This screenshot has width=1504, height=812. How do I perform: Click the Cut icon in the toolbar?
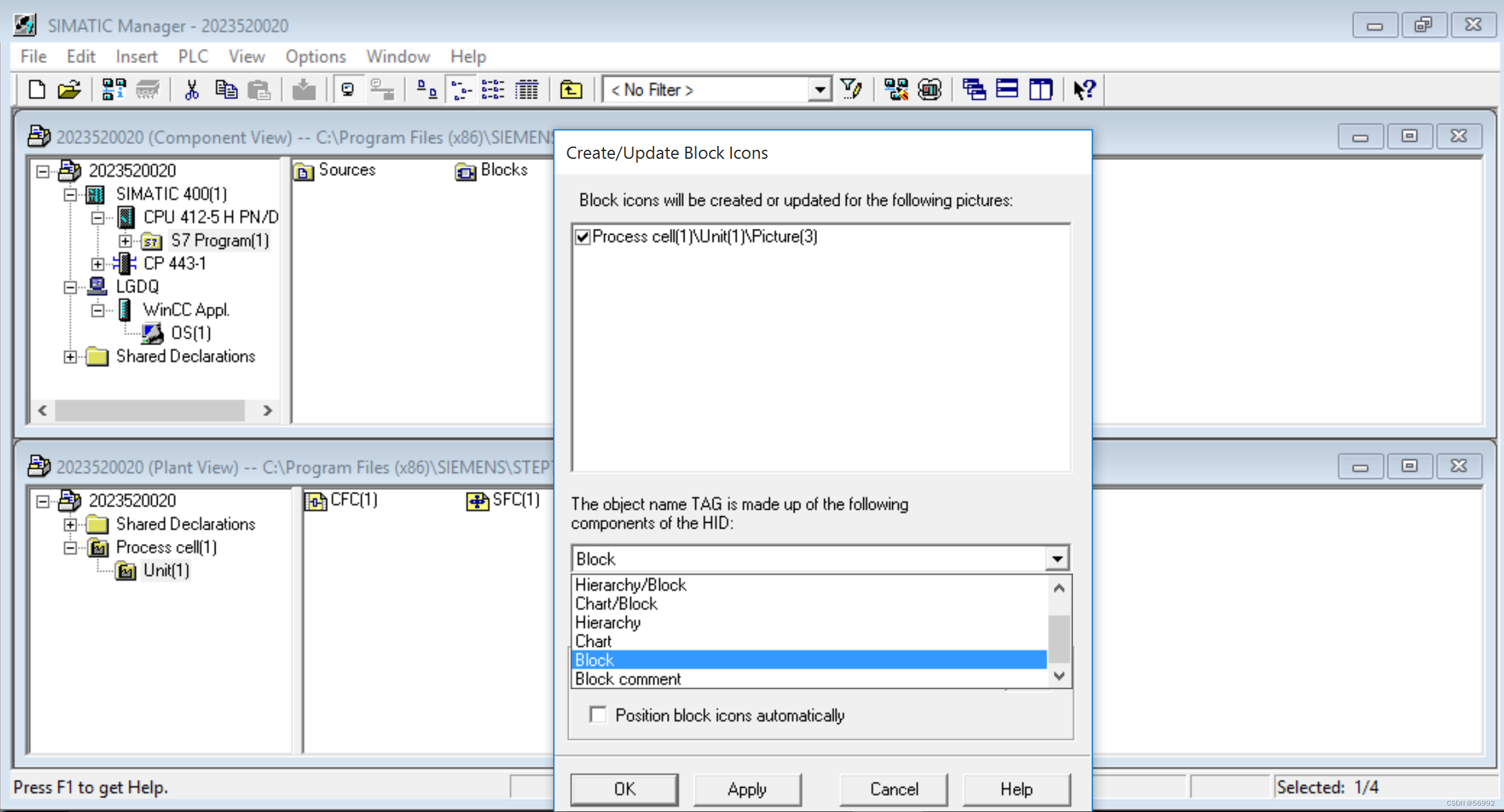click(191, 89)
